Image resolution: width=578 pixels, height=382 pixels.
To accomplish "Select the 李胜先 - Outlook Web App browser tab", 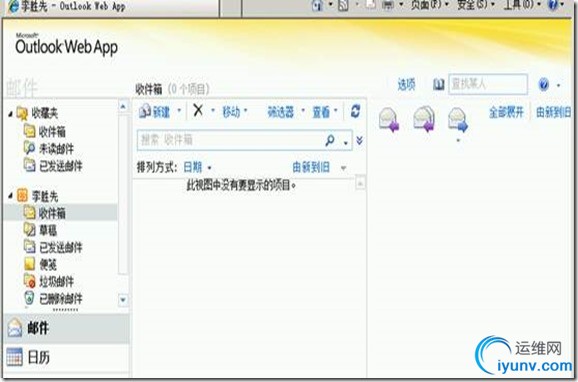I will (x=111, y=7).
